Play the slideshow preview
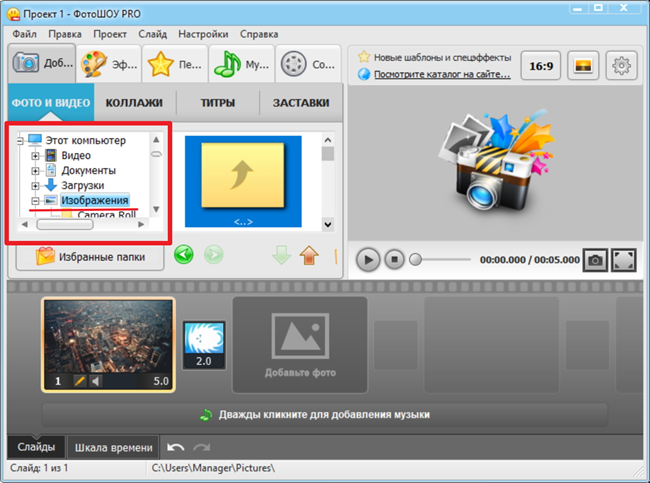The width and height of the screenshot is (650, 483). click(x=368, y=260)
